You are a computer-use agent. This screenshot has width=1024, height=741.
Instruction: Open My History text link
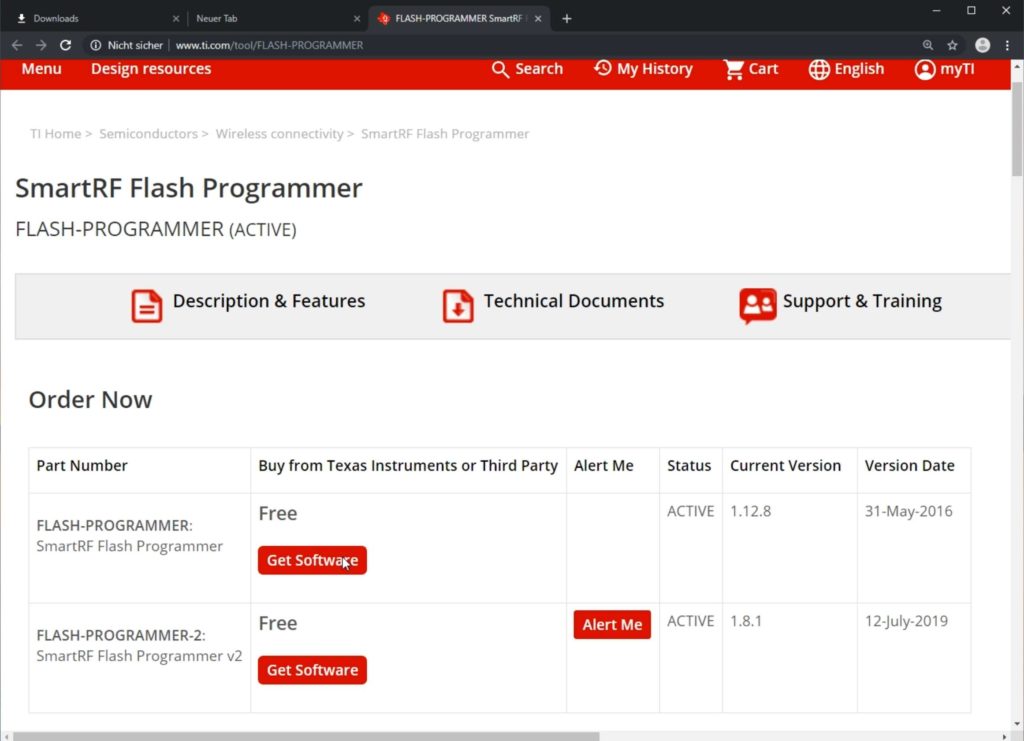[x=654, y=69]
